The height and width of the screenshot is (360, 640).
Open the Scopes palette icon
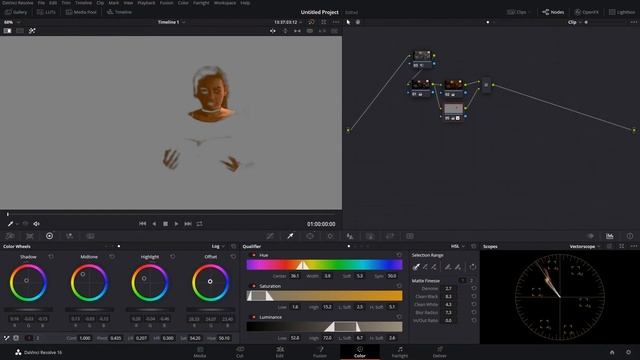pyautogui.click(x=609, y=236)
